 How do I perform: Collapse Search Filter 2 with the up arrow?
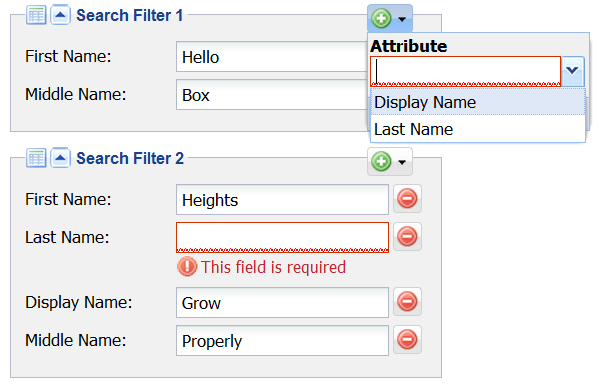coord(60,158)
